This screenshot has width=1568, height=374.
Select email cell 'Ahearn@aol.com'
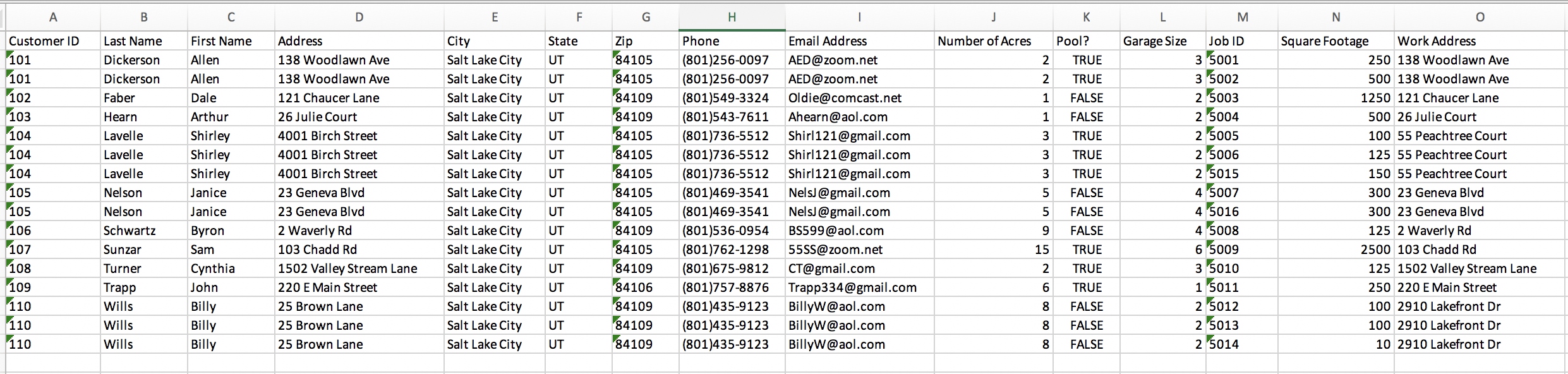[860, 117]
